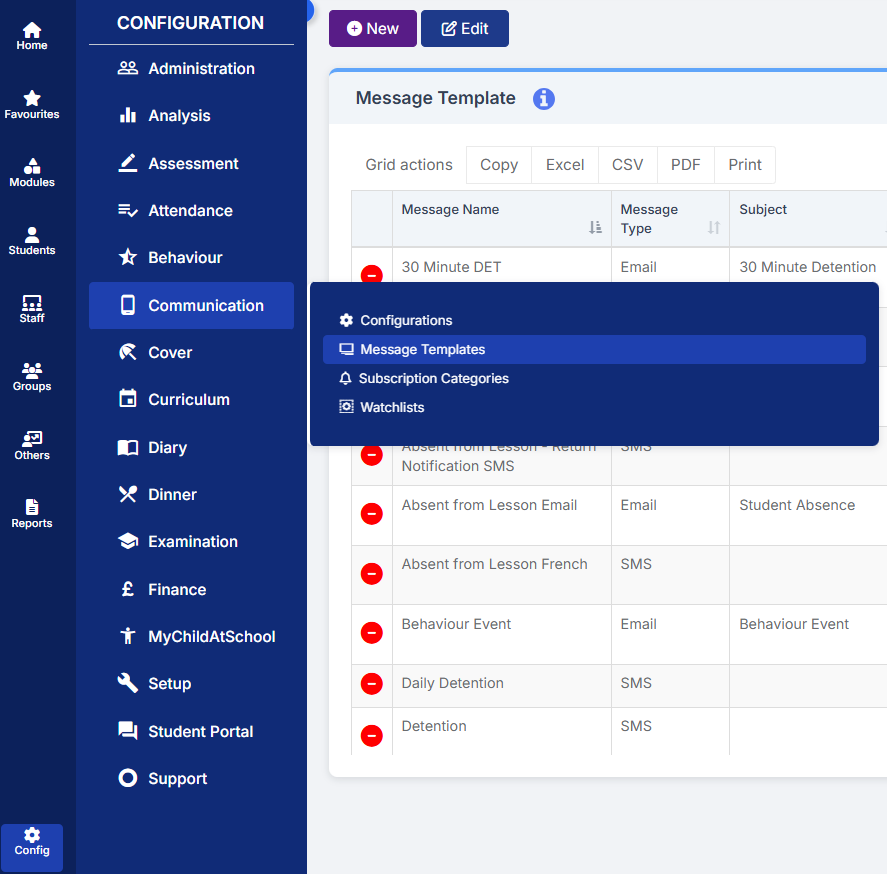Click the New button
This screenshot has width=887, height=874.
pyautogui.click(x=372, y=29)
